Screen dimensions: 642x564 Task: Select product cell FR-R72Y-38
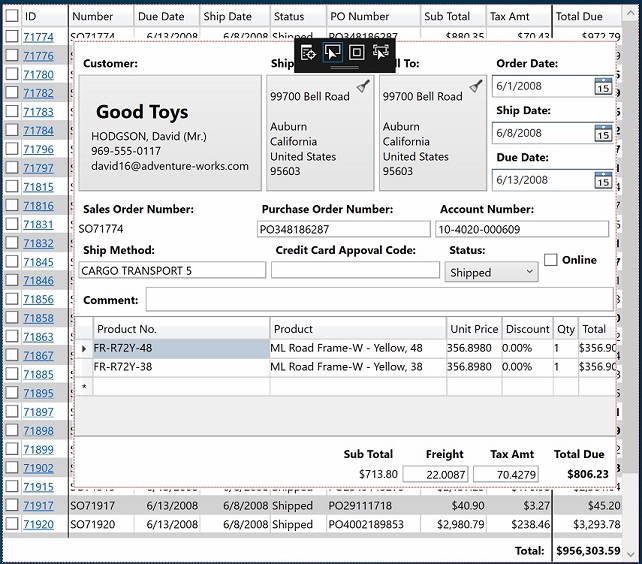(x=181, y=367)
